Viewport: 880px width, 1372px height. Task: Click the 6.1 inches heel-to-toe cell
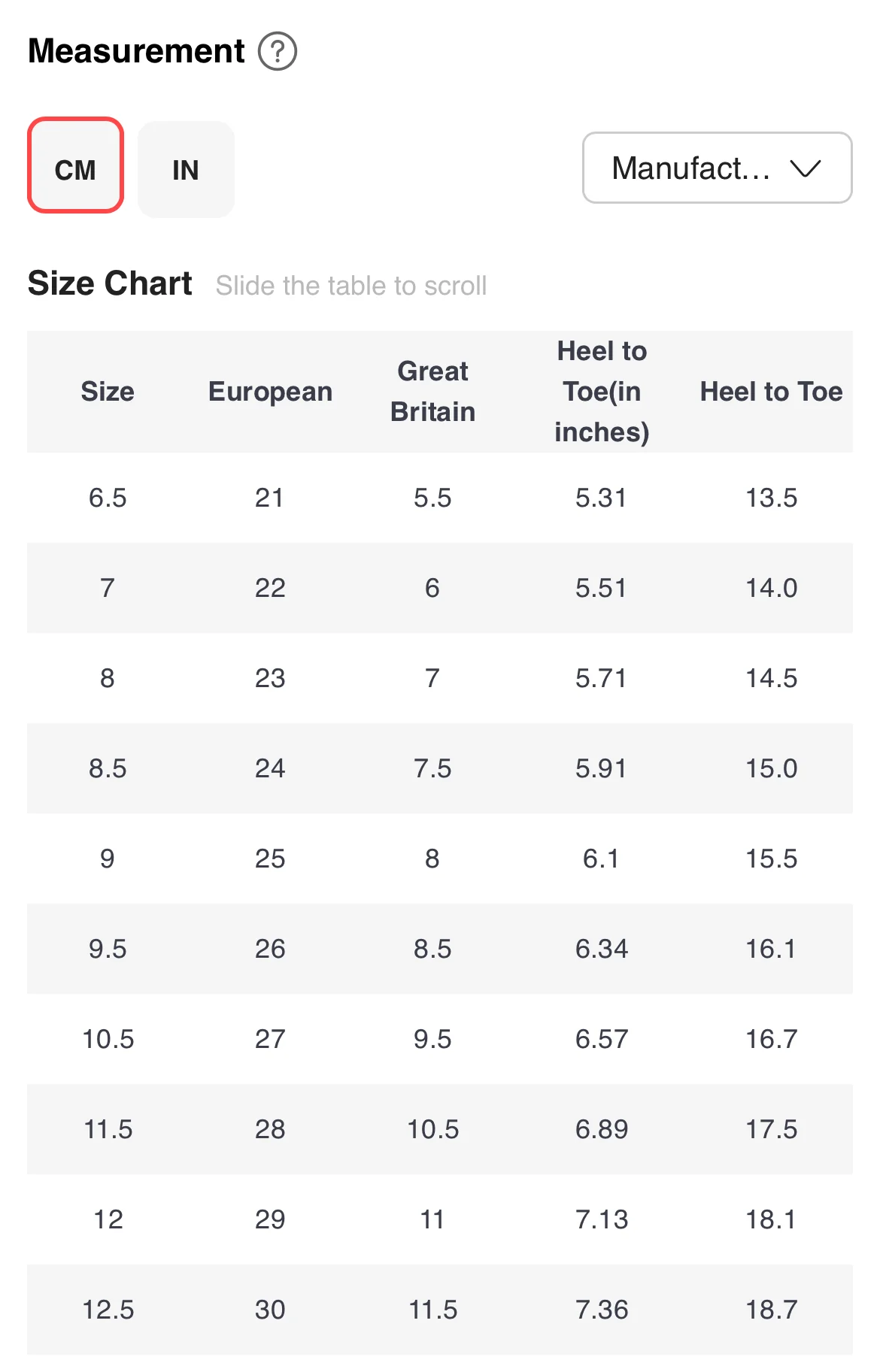601,859
